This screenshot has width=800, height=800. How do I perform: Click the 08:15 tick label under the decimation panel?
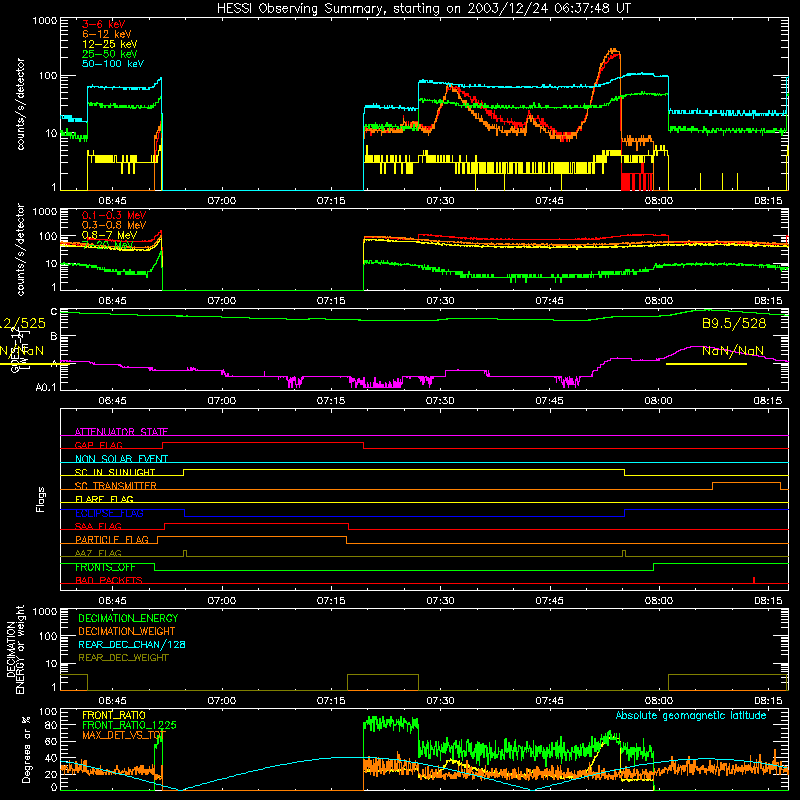pyautogui.click(x=768, y=701)
